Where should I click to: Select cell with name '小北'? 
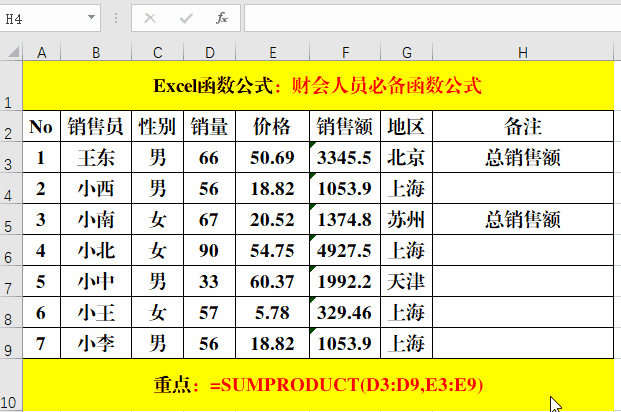click(x=96, y=250)
